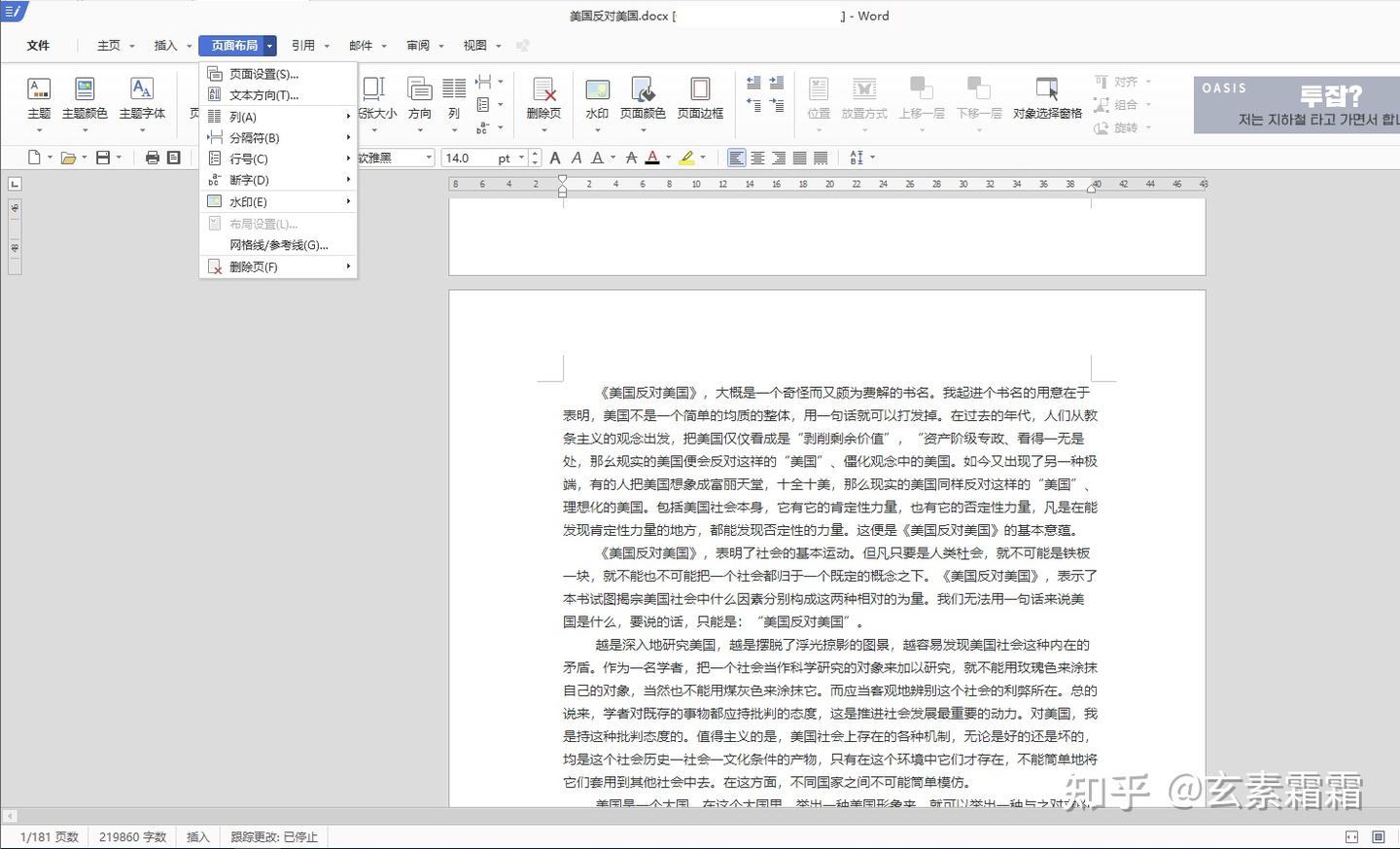This screenshot has width=1400, height=849.
Task: Click 跟踪更改: 已停止 in the status bar
Action: pos(273,835)
